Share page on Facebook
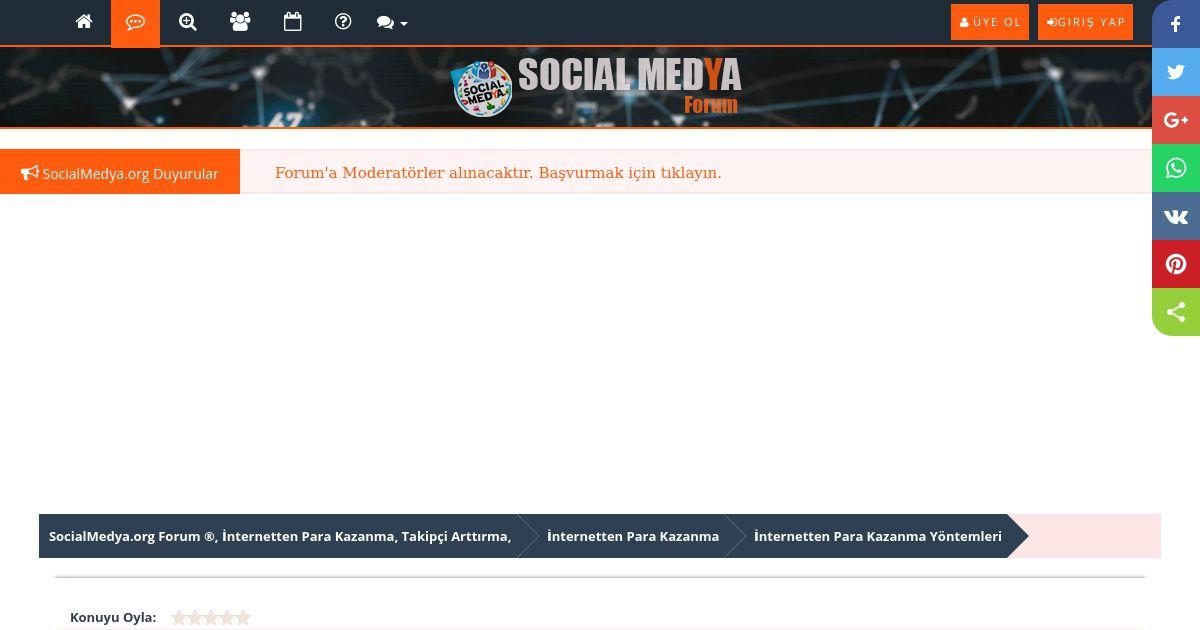1200x630 pixels. click(1176, 24)
